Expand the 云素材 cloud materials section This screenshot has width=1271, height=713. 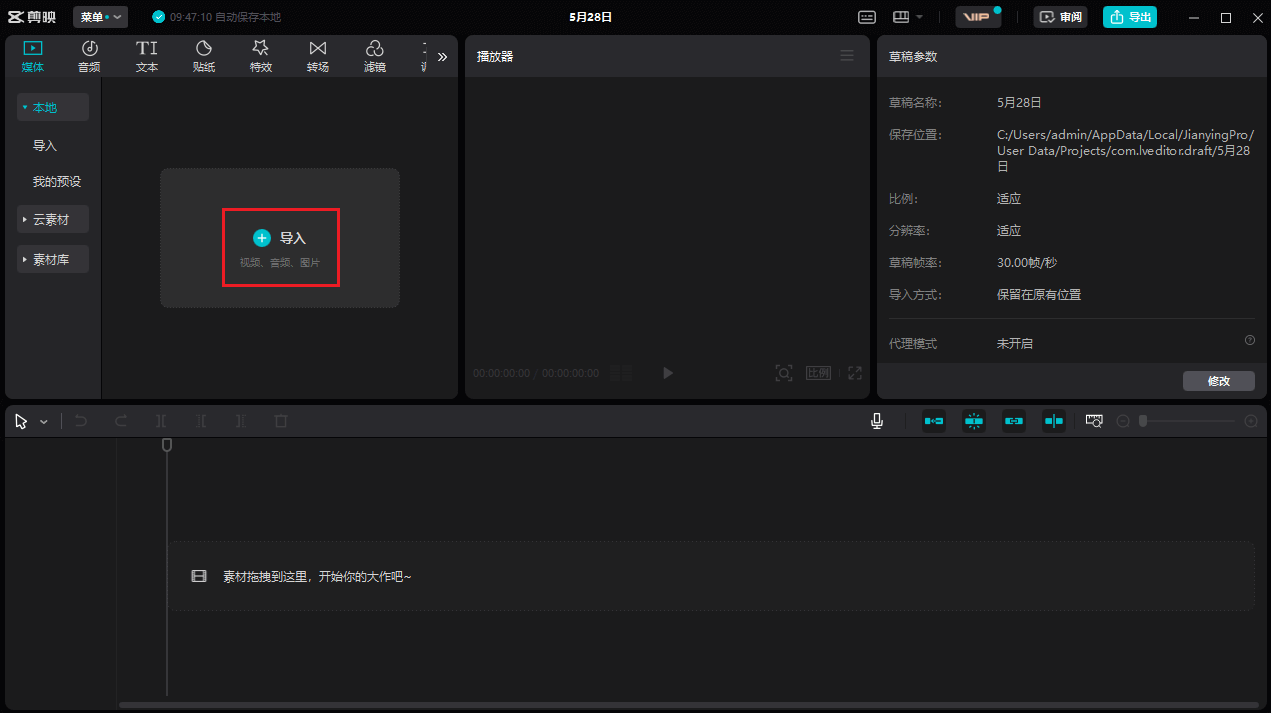(x=52, y=219)
